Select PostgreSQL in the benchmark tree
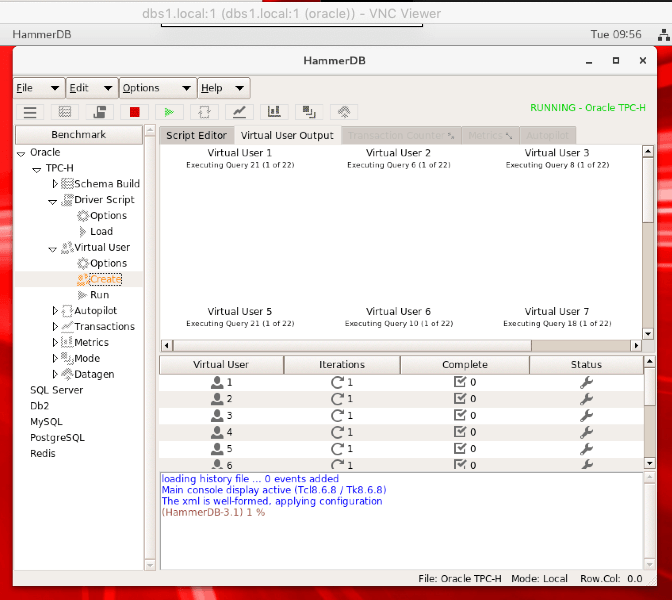Viewport: 672px width, 600px height. tap(56, 437)
